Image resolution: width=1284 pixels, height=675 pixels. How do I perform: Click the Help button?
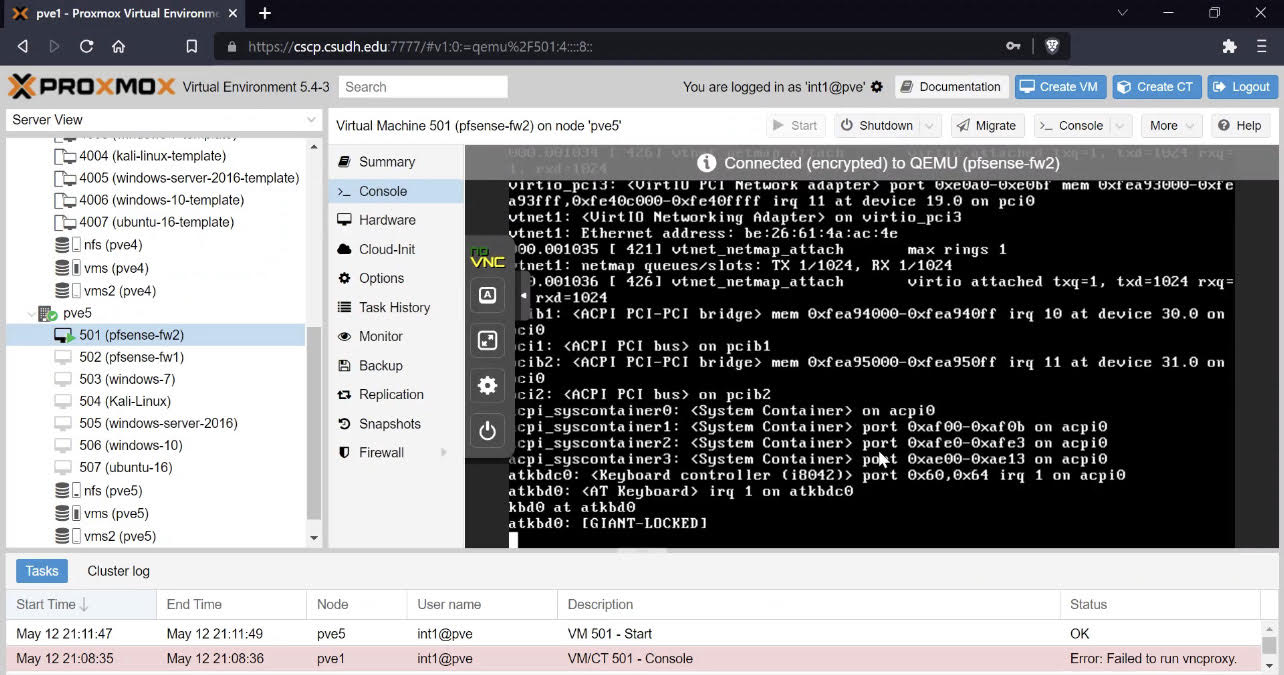pyautogui.click(x=1239, y=126)
